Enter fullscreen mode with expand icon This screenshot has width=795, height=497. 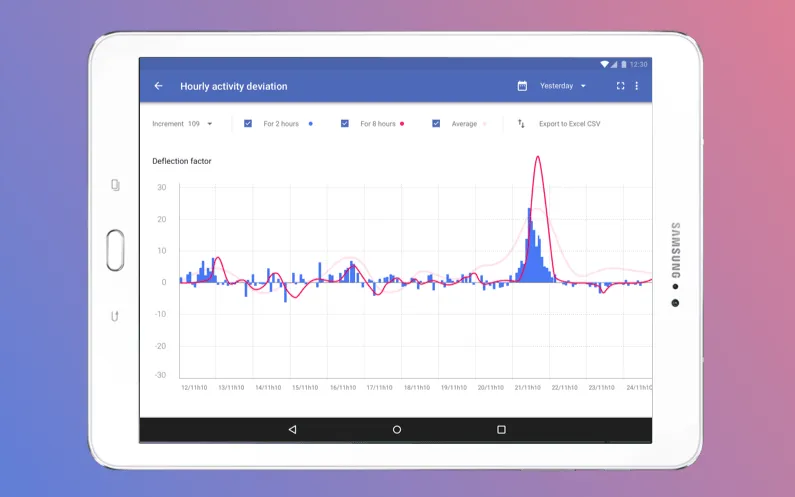point(620,86)
